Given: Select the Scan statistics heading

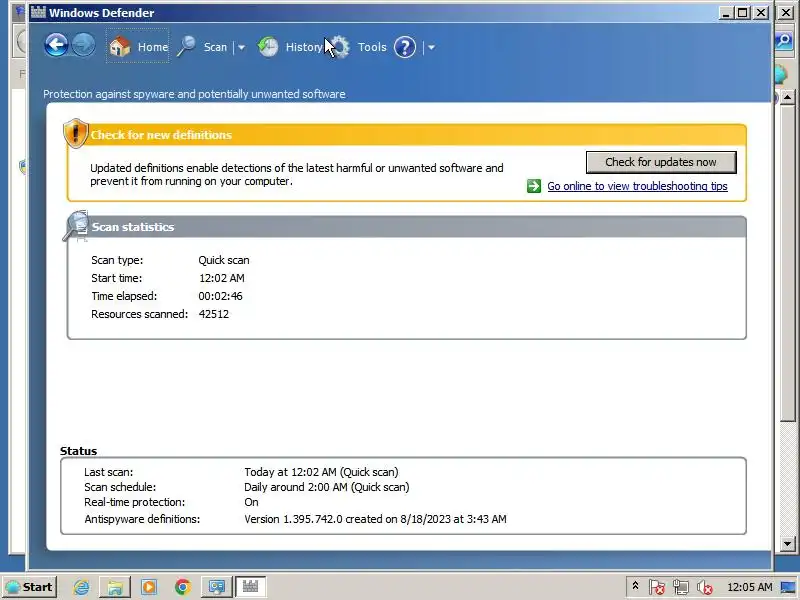Looking at the screenshot, I should coord(133,227).
